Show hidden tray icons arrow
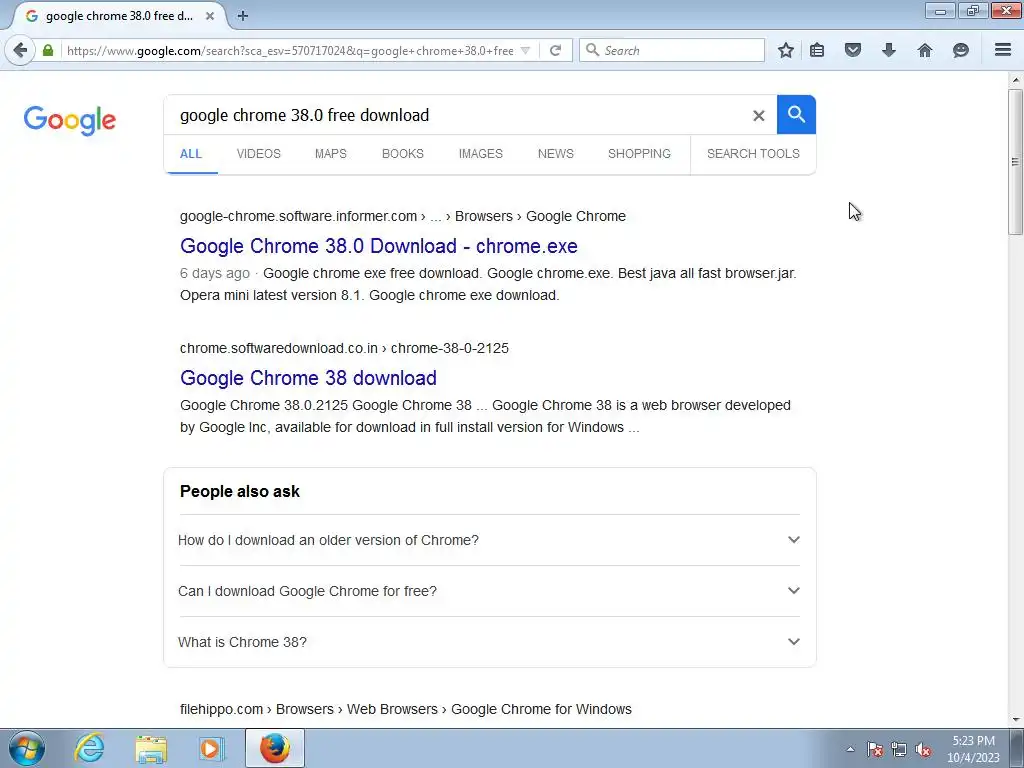Viewport: 1024px width, 768px height. (850, 749)
